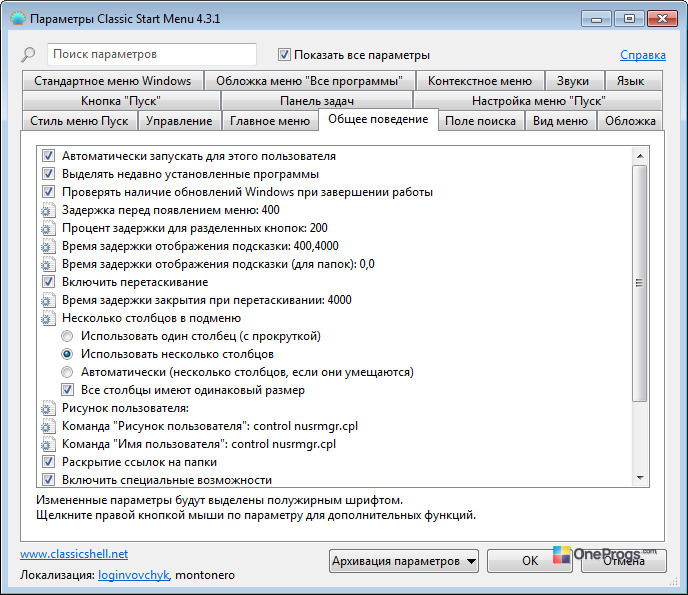This screenshot has height=595, width=688.
Task: Open the Звуки tab
Action: [x=573, y=81]
